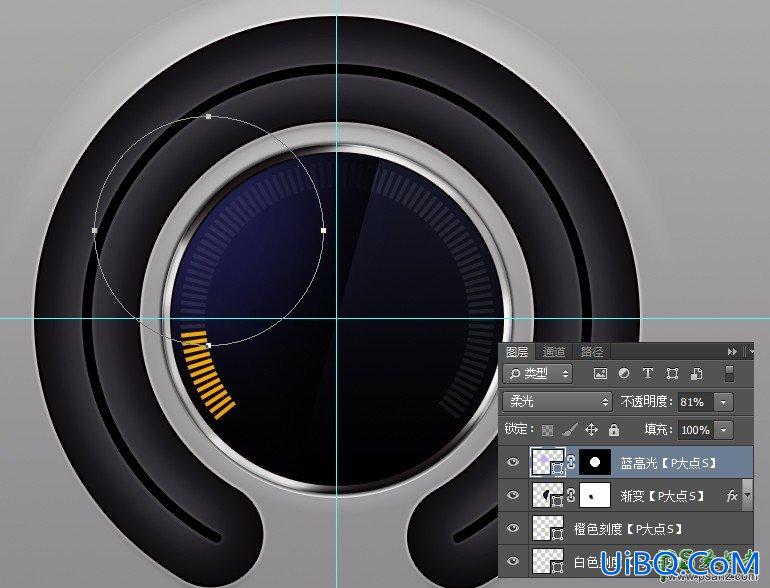This screenshot has width=770, height=588.
Task: Click mask link icon on 蓝高光 layer
Action: click(x=571, y=462)
